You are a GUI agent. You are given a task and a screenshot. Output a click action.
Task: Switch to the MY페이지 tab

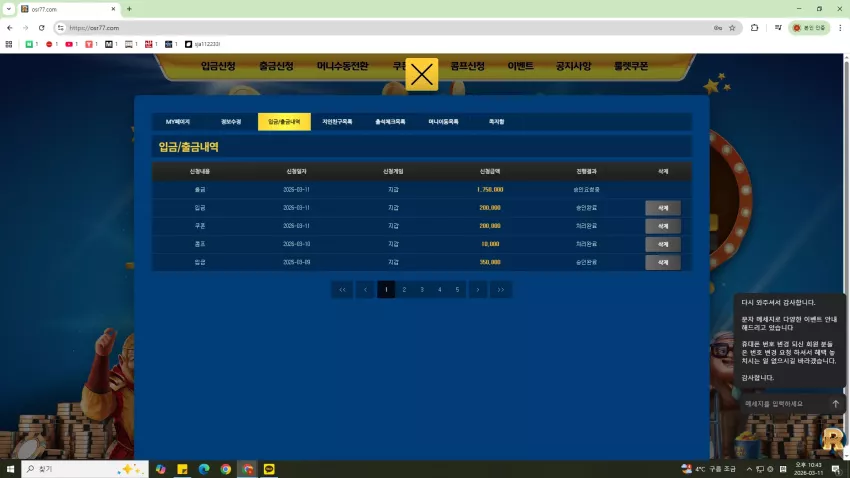pos(178,122)
